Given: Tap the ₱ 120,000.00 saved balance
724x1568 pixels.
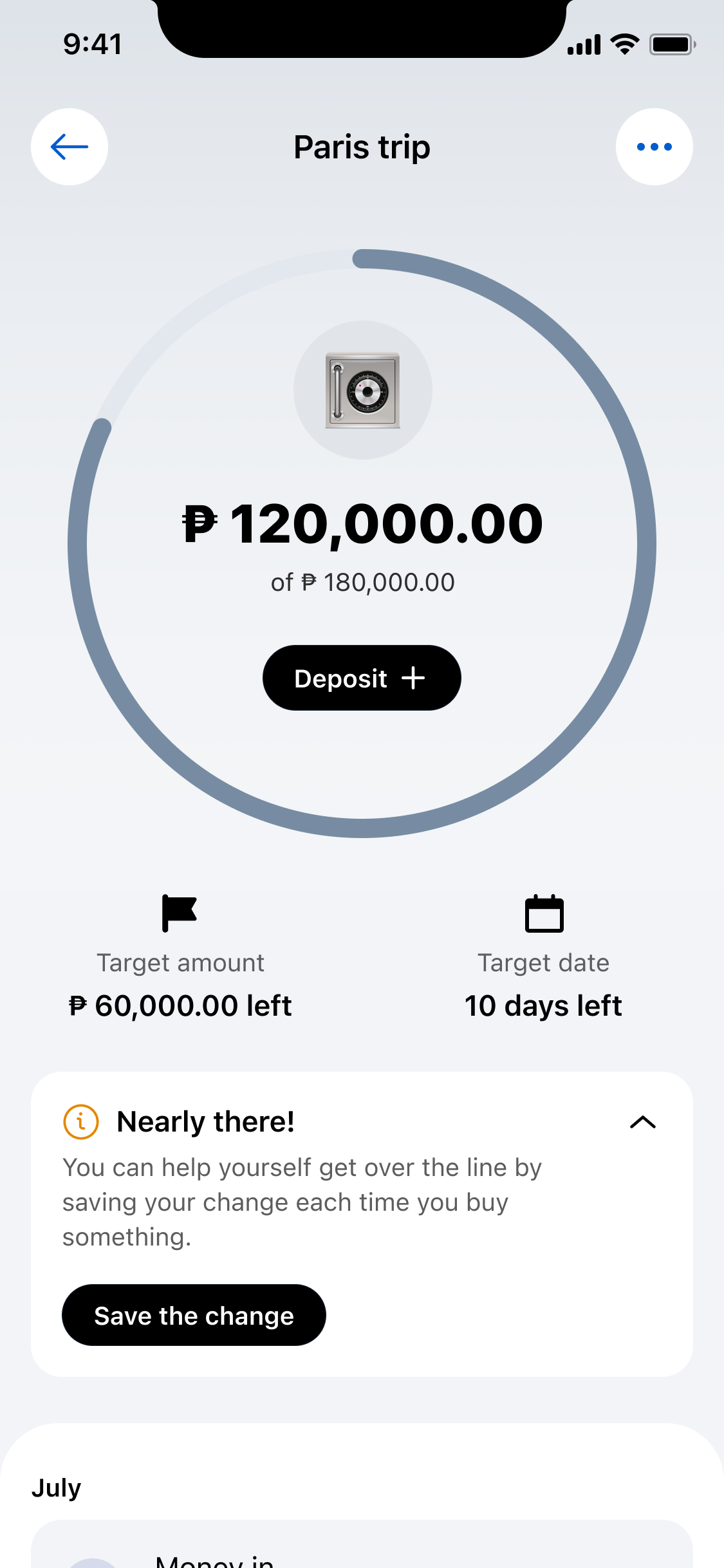Looking at the screenshot, I should (362, 524).
